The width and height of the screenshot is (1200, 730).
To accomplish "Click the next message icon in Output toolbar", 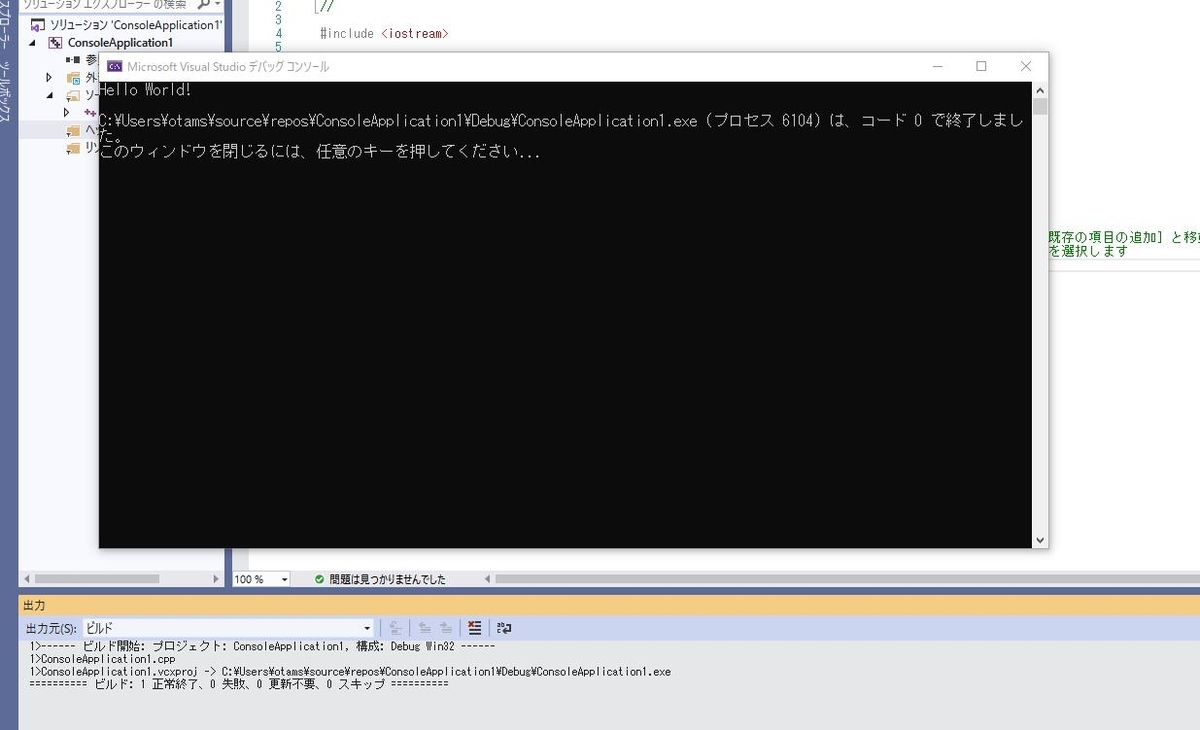I will pyautogui.click(x=446, y=628).
